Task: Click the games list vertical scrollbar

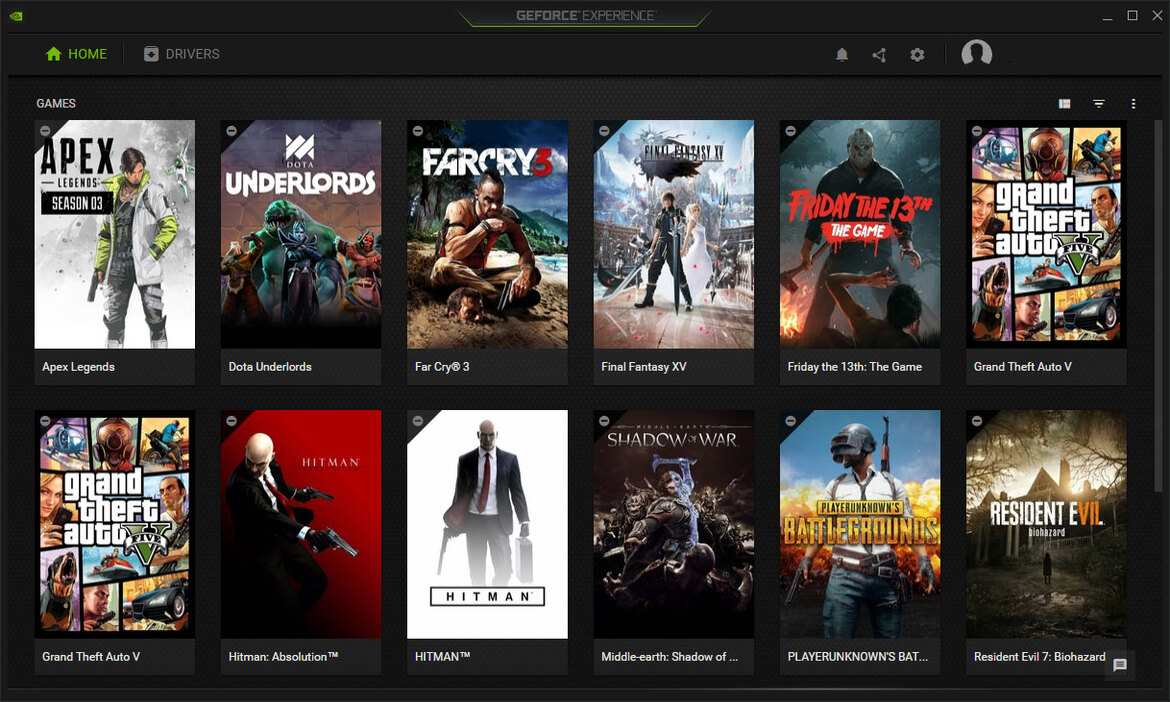Action: [1158, 306]
